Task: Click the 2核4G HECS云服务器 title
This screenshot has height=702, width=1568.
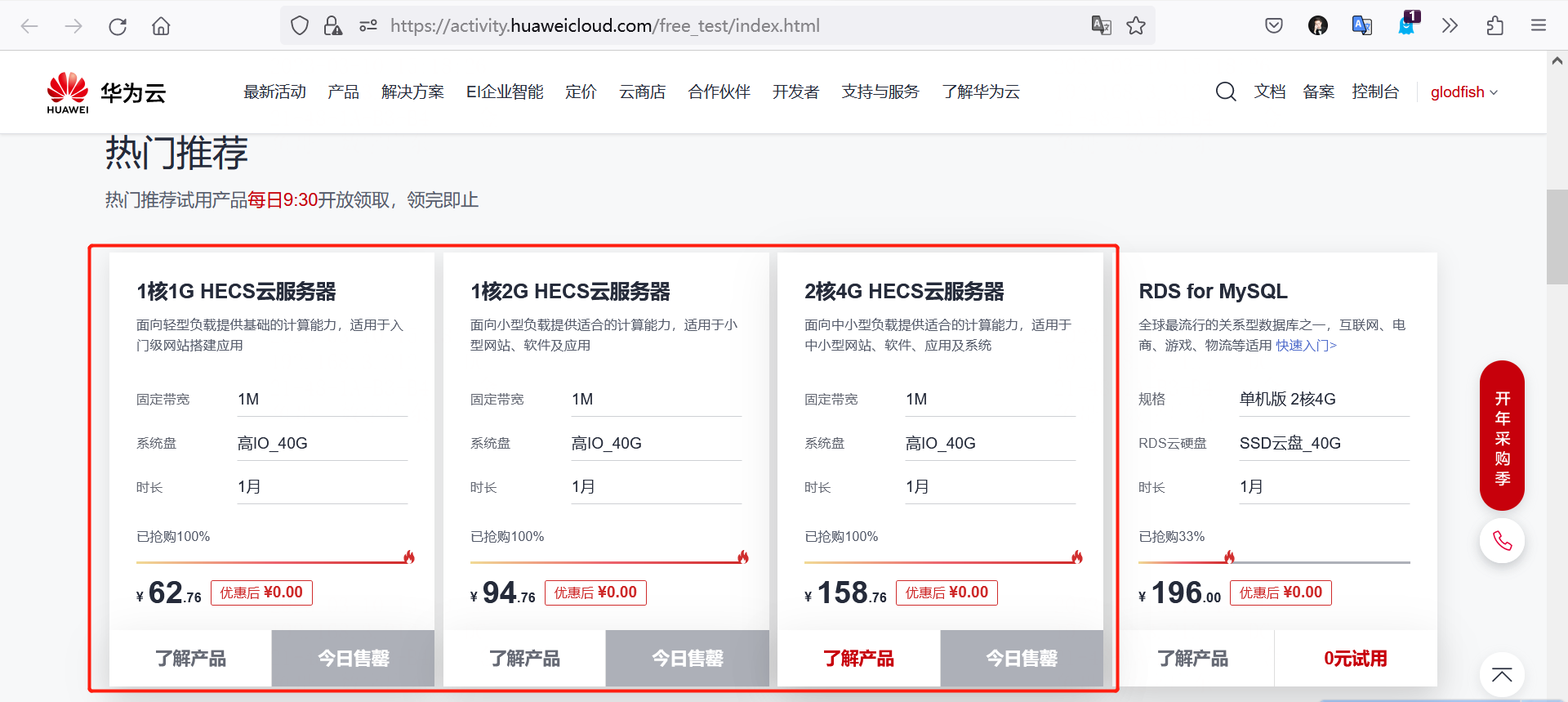Action: pos(904,292)
